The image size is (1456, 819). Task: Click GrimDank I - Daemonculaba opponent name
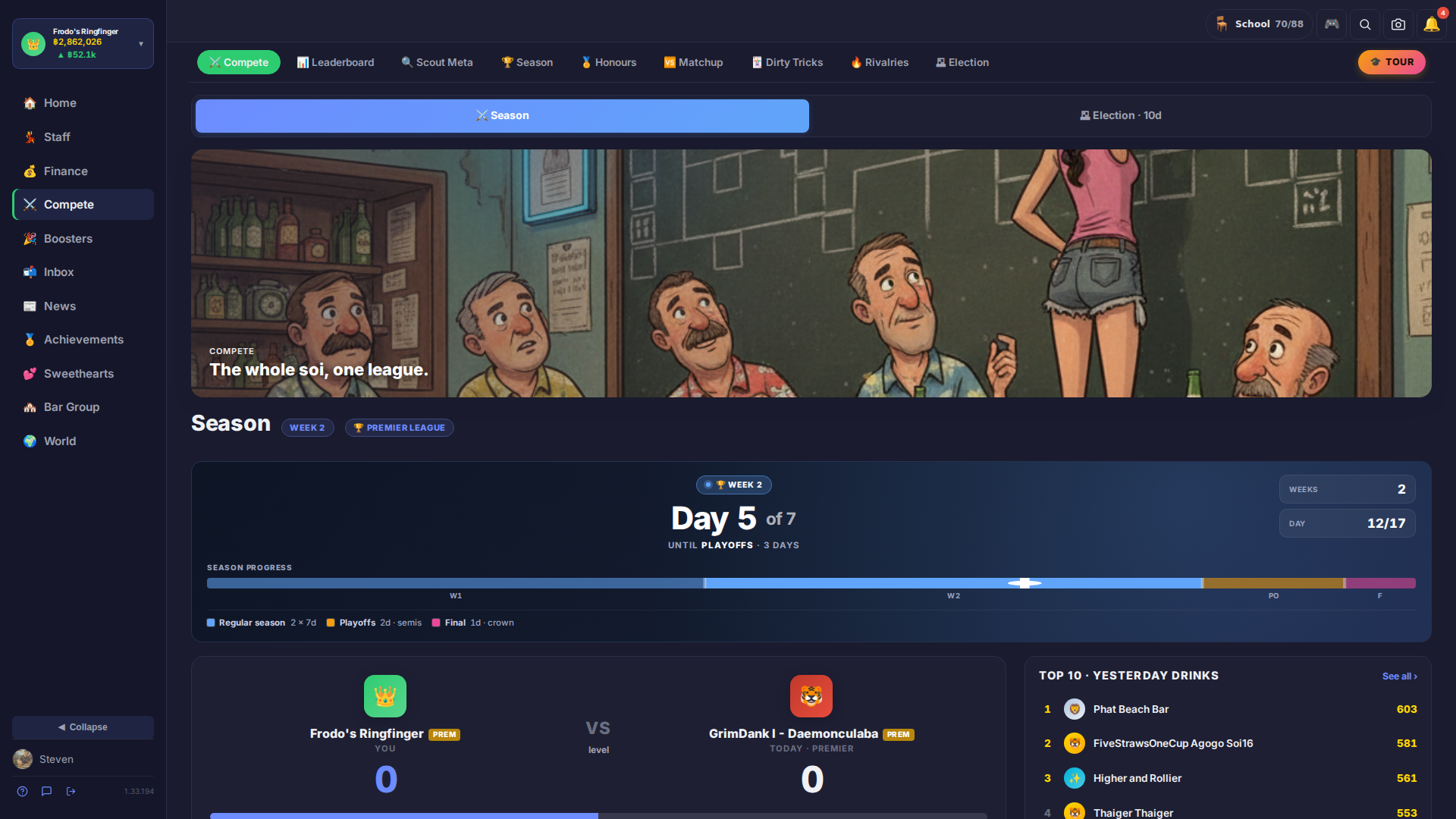click(x=793, y=734)
